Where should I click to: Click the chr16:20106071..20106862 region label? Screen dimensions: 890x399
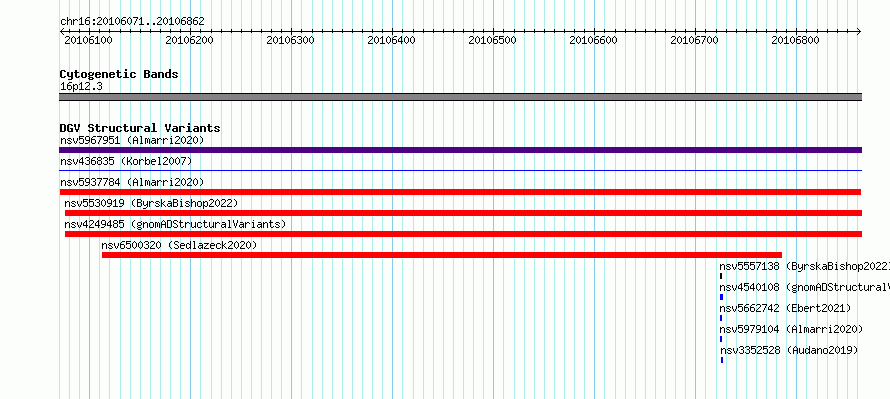click(132, 22)
